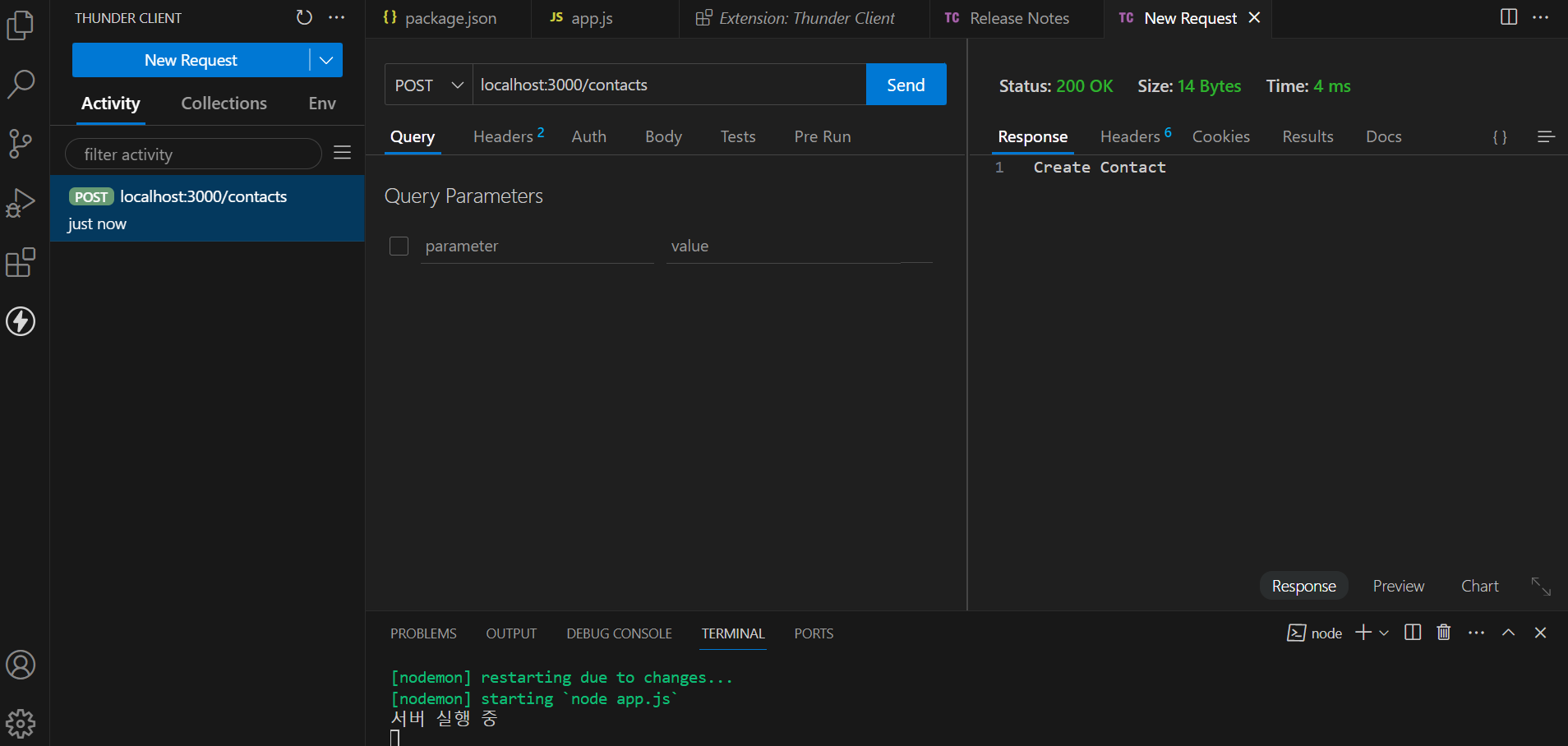
Task: Open the New Request dropdown arrow
Action: coord(326,59)
